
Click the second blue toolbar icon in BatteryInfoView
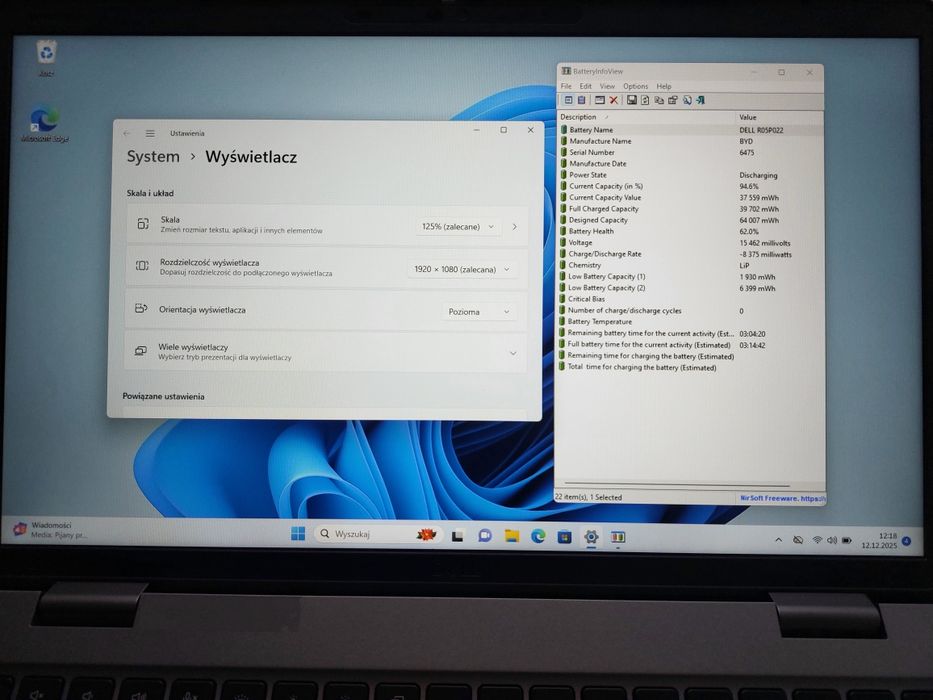click(582, 100)
